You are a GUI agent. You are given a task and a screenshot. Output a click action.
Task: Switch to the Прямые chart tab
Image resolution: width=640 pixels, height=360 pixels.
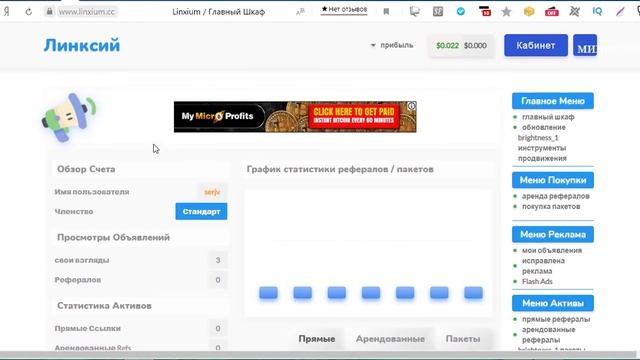click(317, 339)
